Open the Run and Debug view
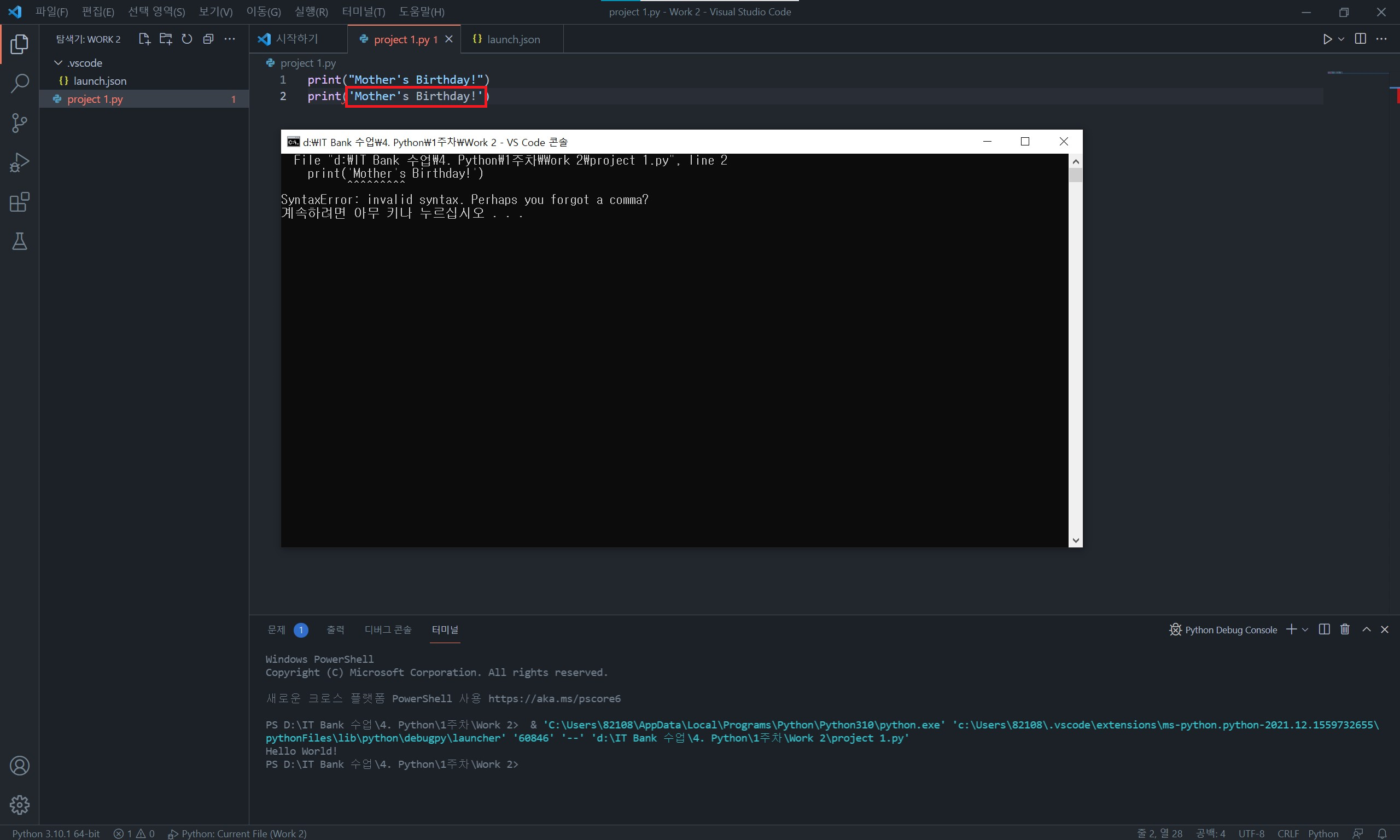Viewport: 1400px width, 840px height. click(x=19, y=162)
